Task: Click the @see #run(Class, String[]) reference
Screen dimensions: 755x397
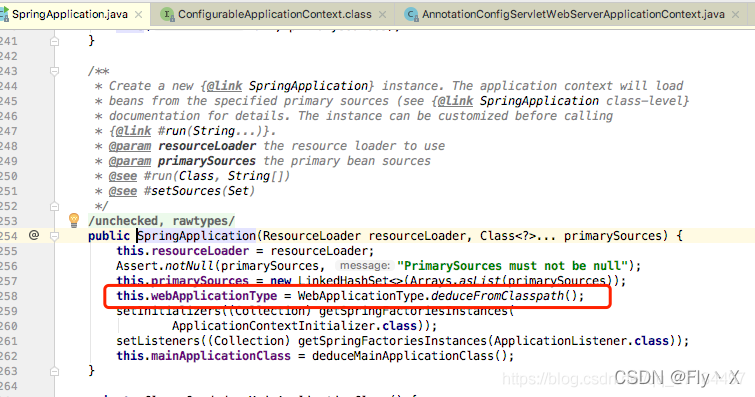Action: point(199,176)
